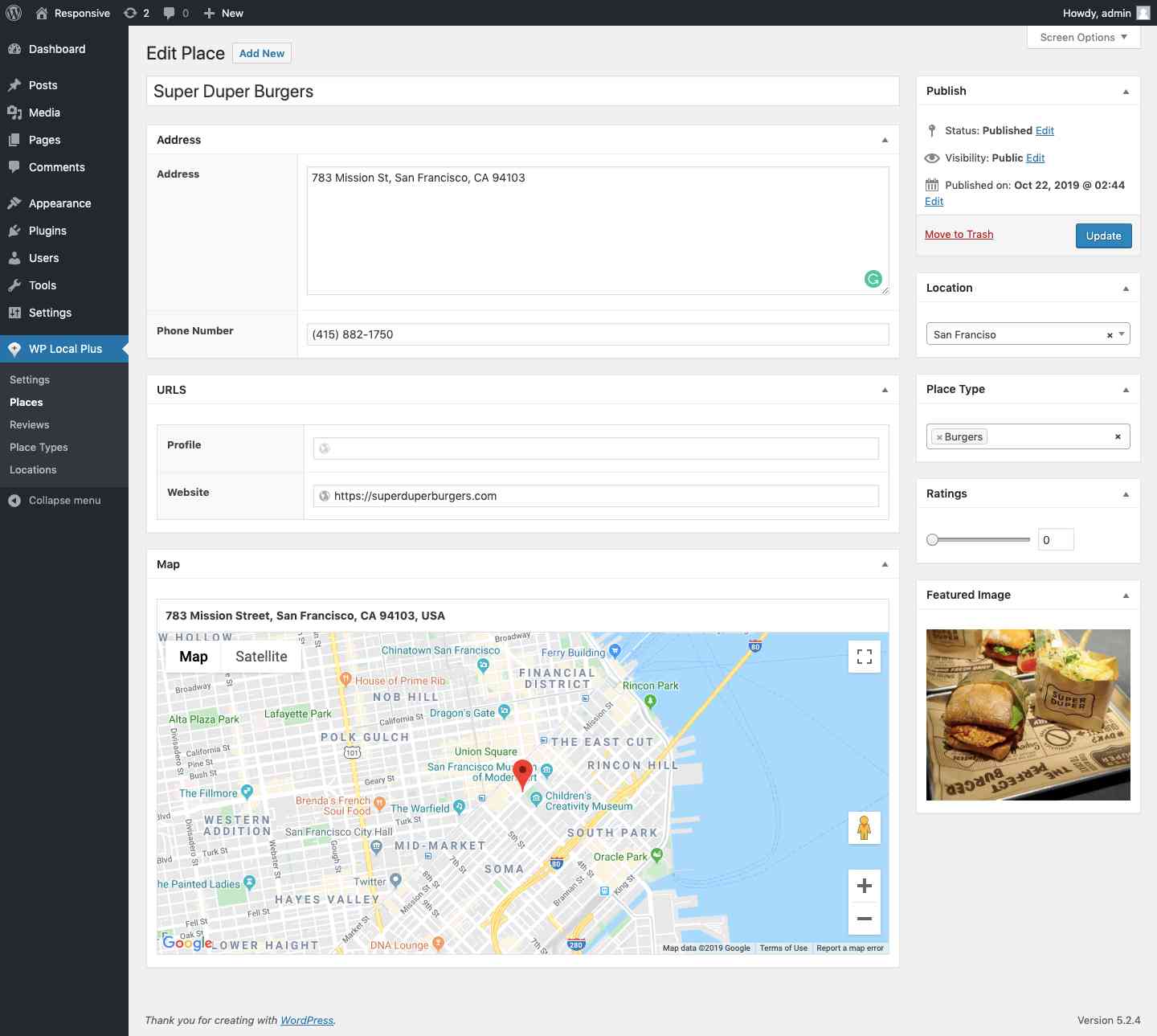
Task: Open updates via the refresh icon
Action: point(130,13)
